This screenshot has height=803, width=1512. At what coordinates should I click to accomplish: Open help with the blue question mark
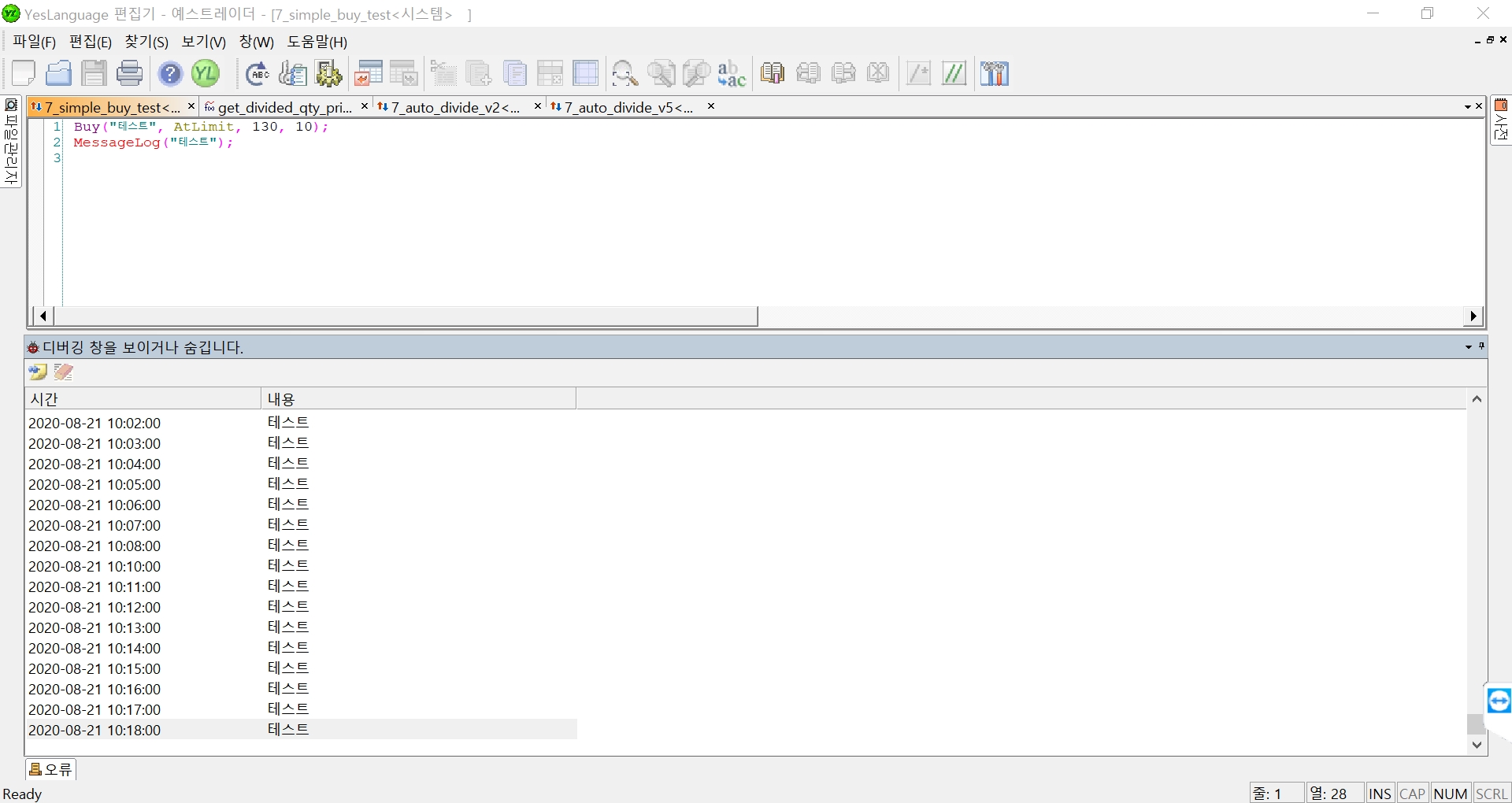click(170, 73)
